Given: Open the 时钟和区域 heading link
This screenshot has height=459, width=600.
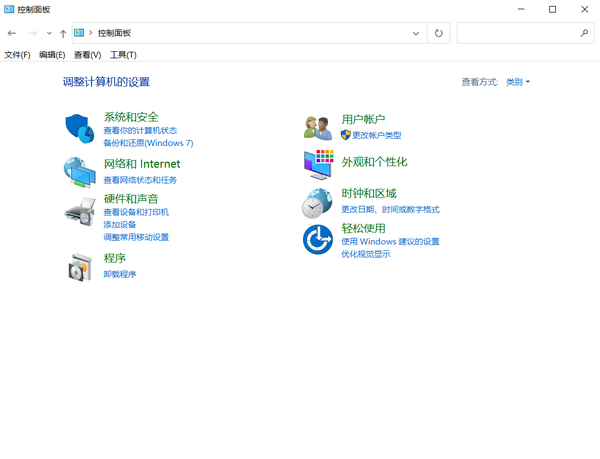Looking at the screenshot, I should click(369, 194).
